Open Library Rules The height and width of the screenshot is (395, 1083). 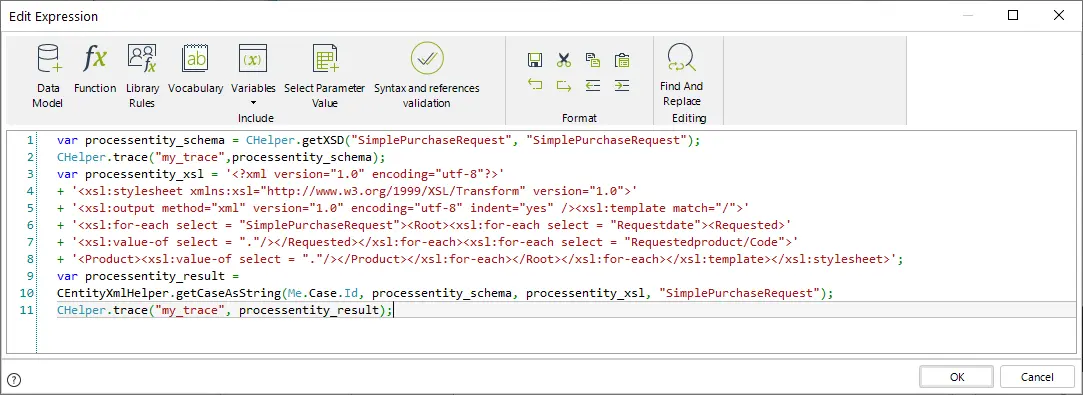coord(142,76)
